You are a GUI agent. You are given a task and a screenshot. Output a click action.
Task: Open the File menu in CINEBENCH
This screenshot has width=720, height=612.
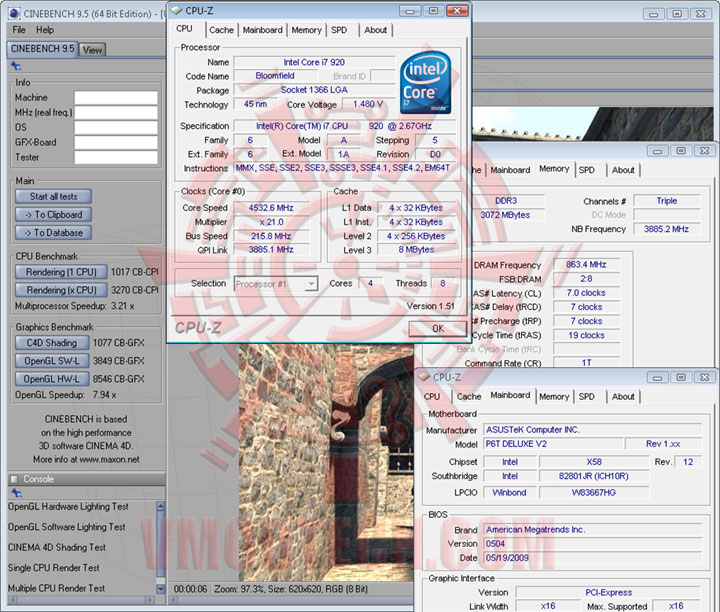[x=19, y=30]
